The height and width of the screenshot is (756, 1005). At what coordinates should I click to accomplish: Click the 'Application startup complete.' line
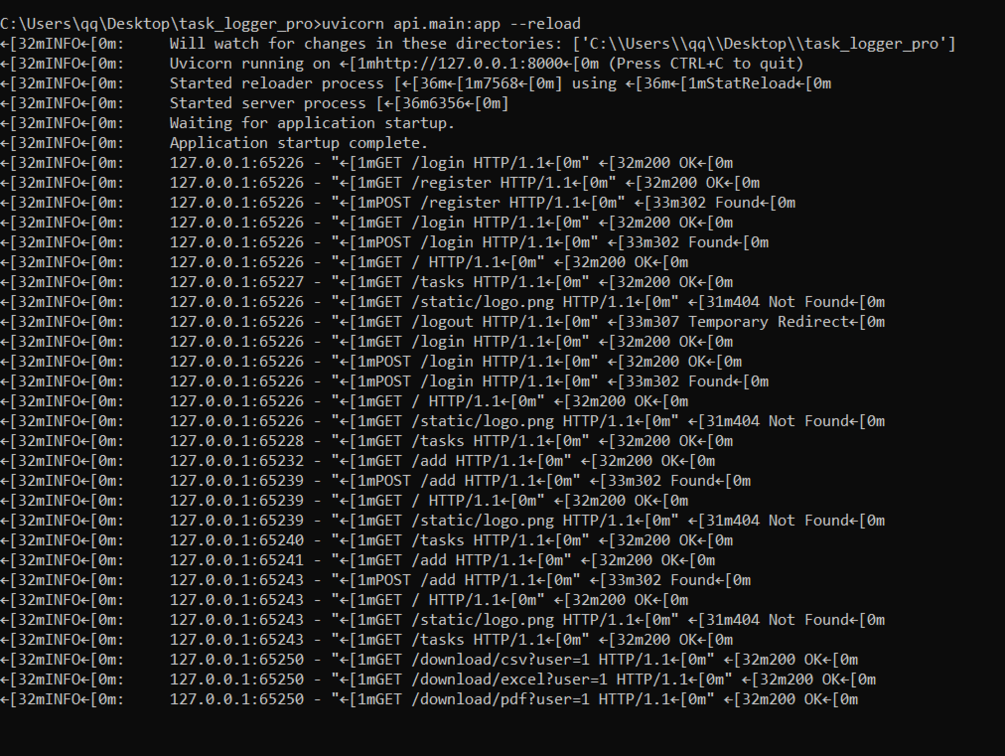click(299, 143)
